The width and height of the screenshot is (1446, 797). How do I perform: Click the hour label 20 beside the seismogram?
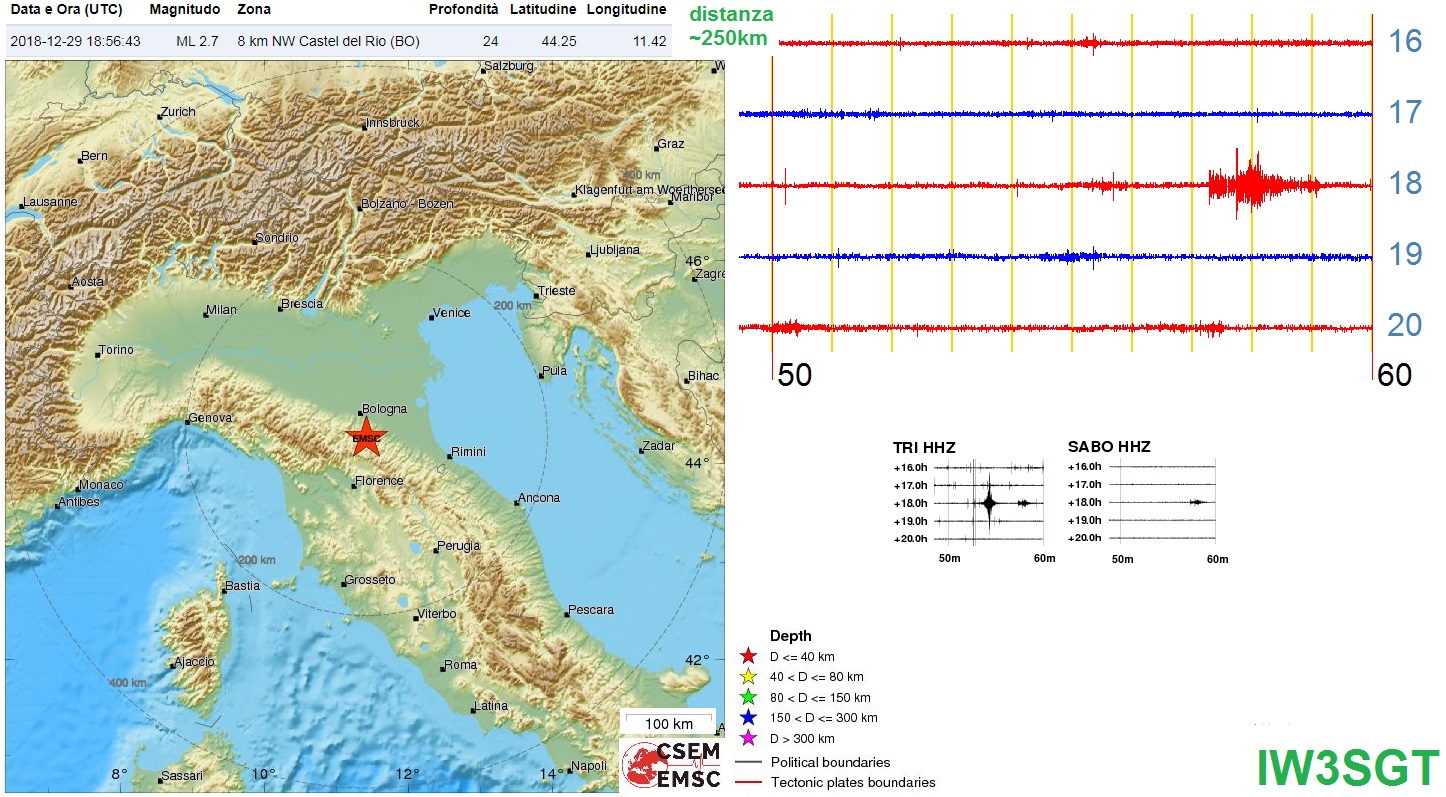1405,325
